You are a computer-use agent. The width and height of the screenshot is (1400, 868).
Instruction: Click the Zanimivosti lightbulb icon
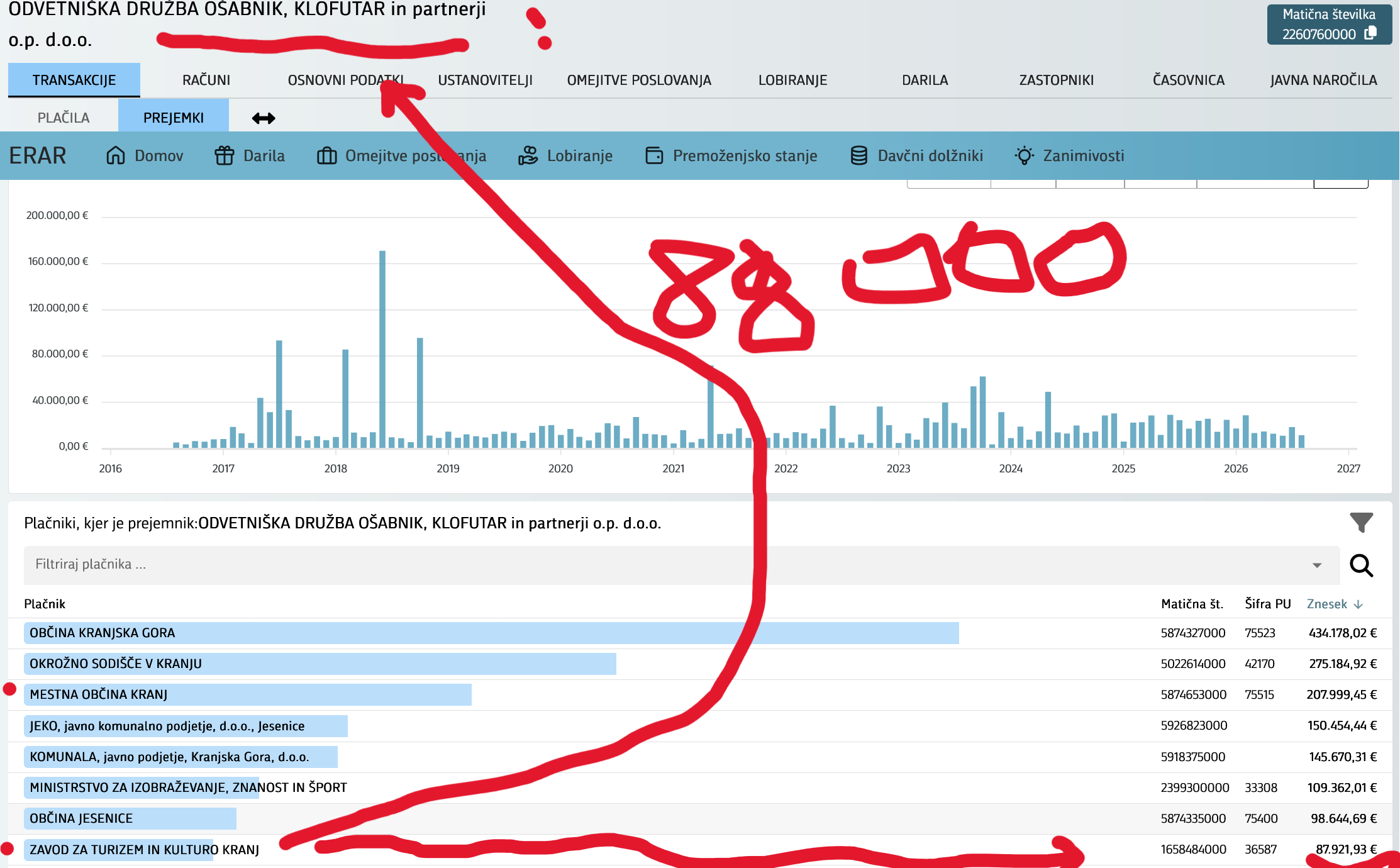pos(1025,155)
